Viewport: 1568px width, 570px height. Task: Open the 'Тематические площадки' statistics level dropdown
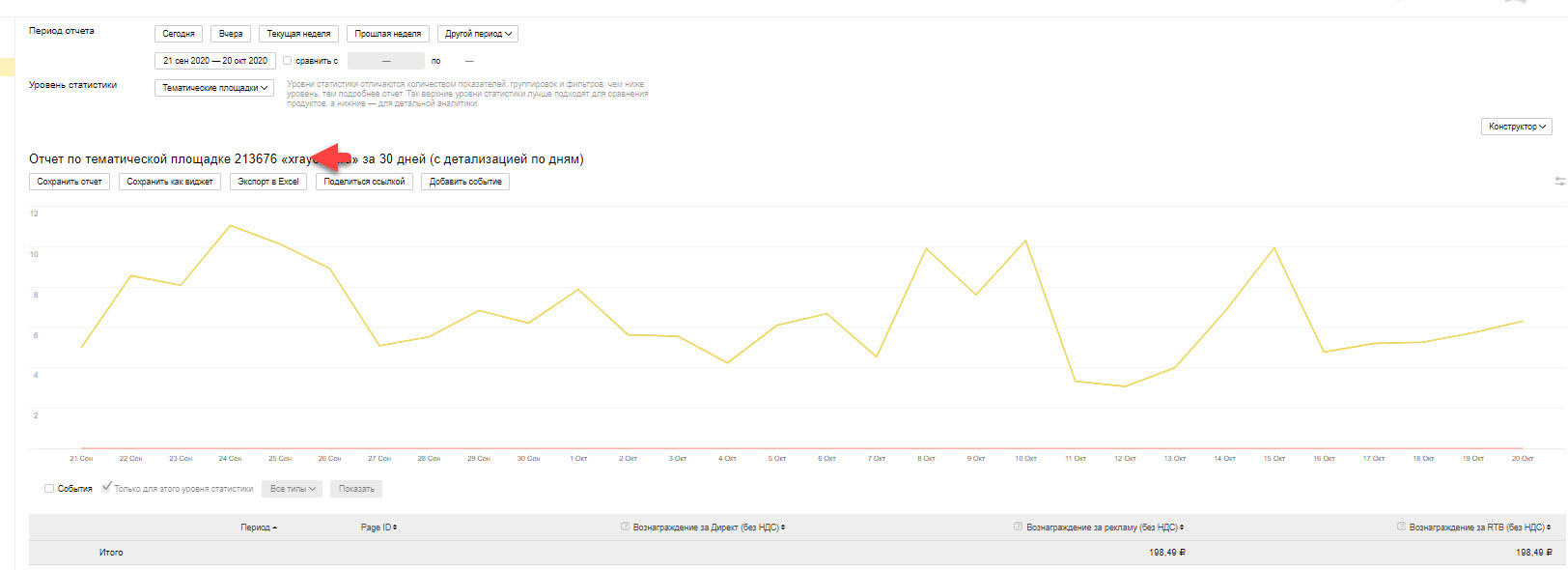214,88
